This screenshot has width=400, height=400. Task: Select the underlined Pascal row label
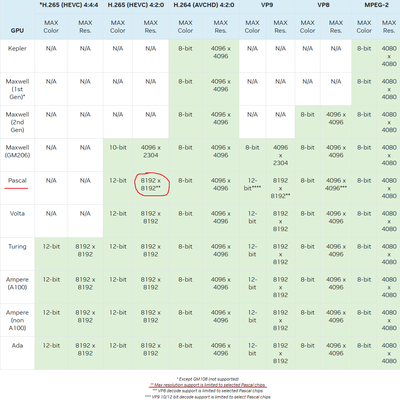click(17, 180)
